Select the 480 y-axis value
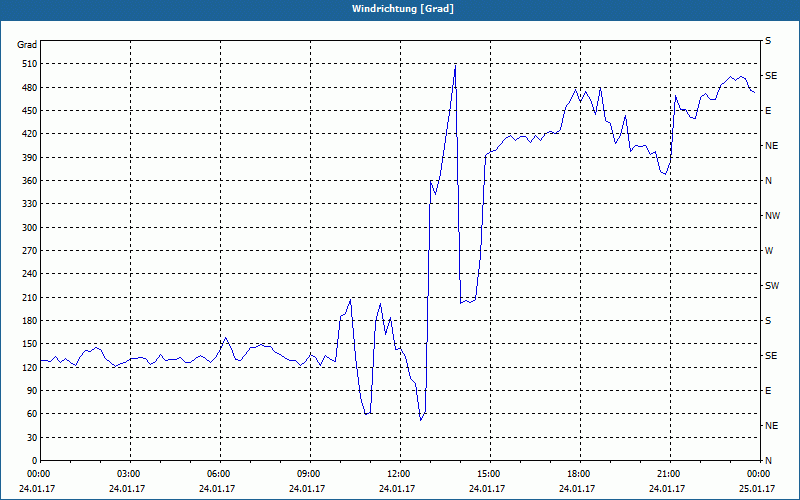 tap(30, 87)
